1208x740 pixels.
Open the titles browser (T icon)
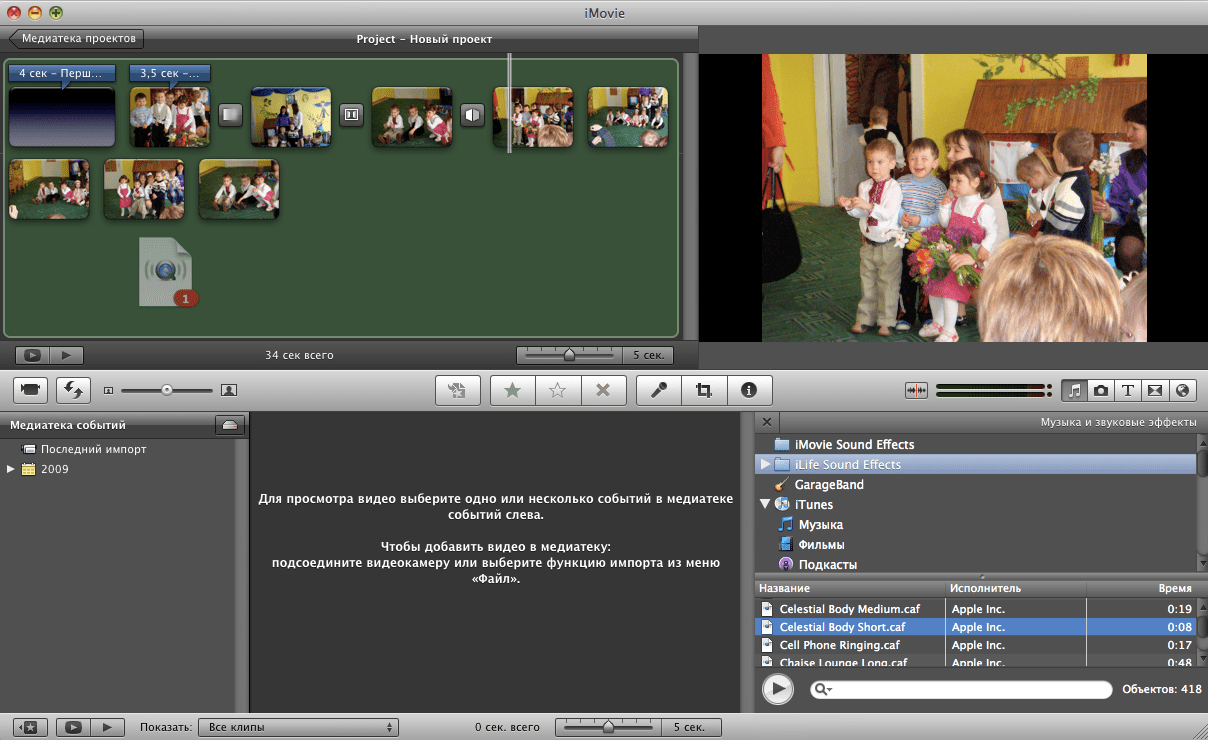(1127, 390)
